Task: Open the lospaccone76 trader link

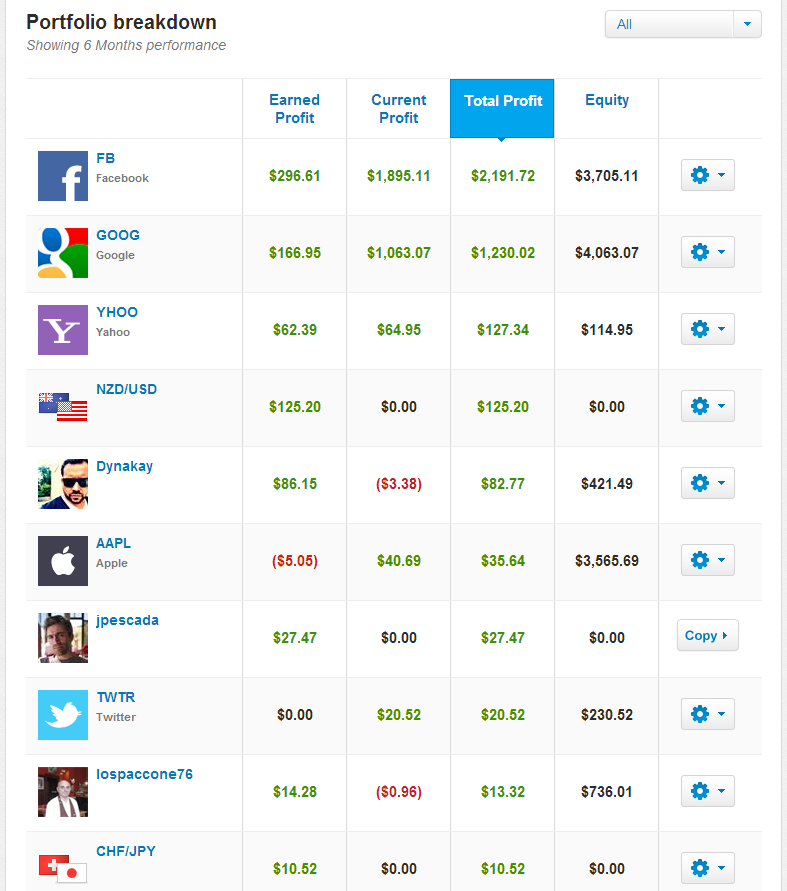Action: [144, 775]
